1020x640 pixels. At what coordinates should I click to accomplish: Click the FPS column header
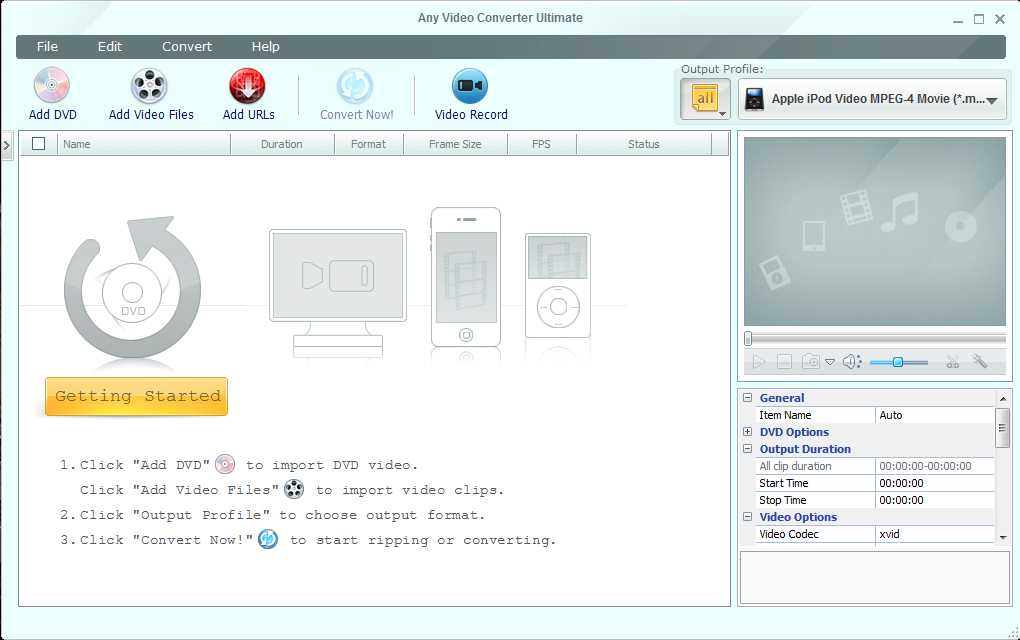541,144
